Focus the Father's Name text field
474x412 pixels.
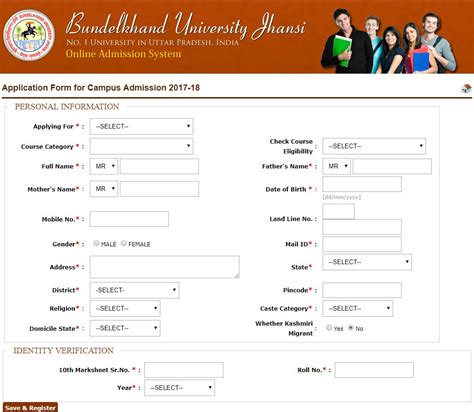[392, 166]
